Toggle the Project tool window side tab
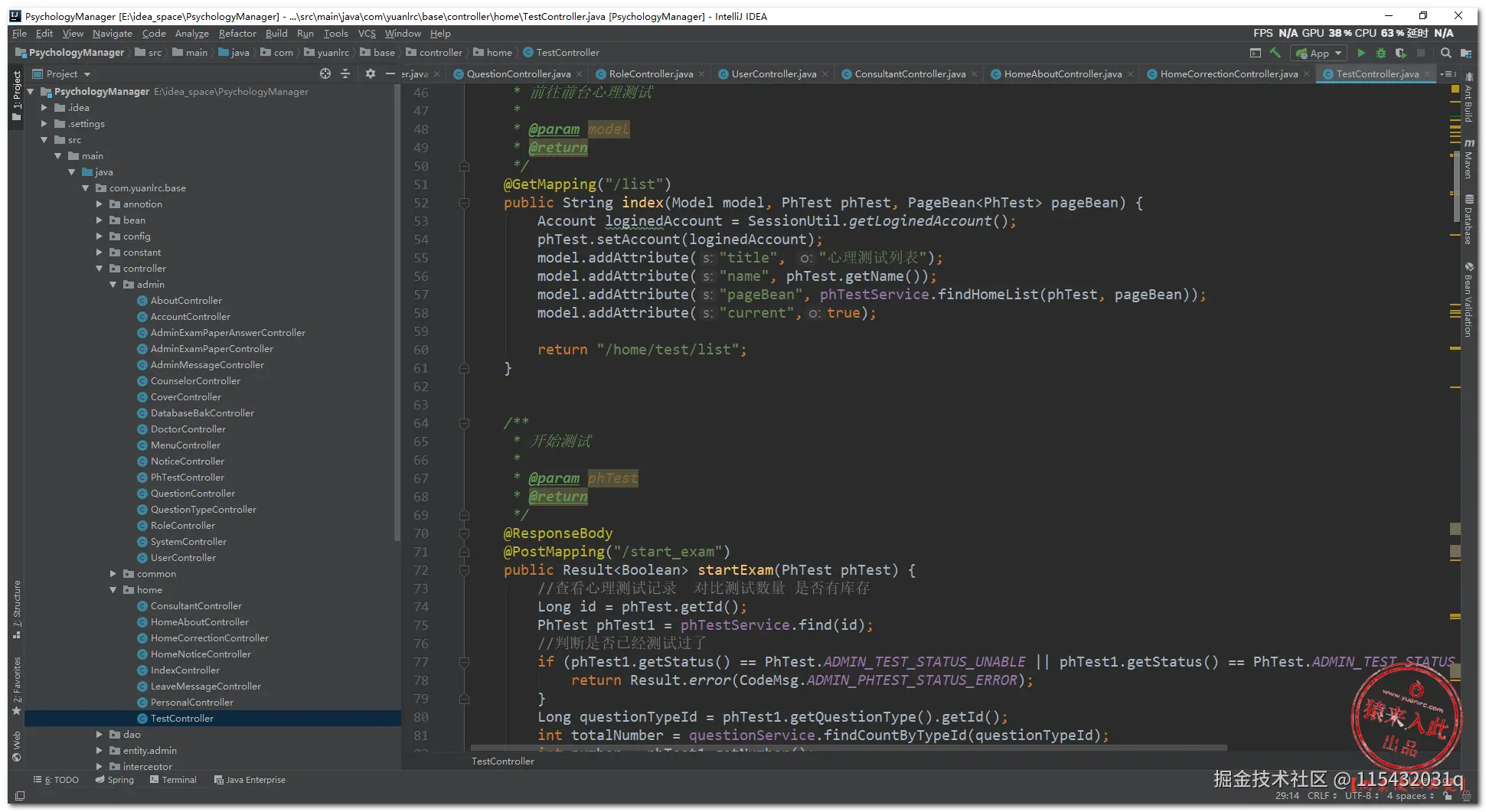 pyautogui.click(x=17, y=93)
